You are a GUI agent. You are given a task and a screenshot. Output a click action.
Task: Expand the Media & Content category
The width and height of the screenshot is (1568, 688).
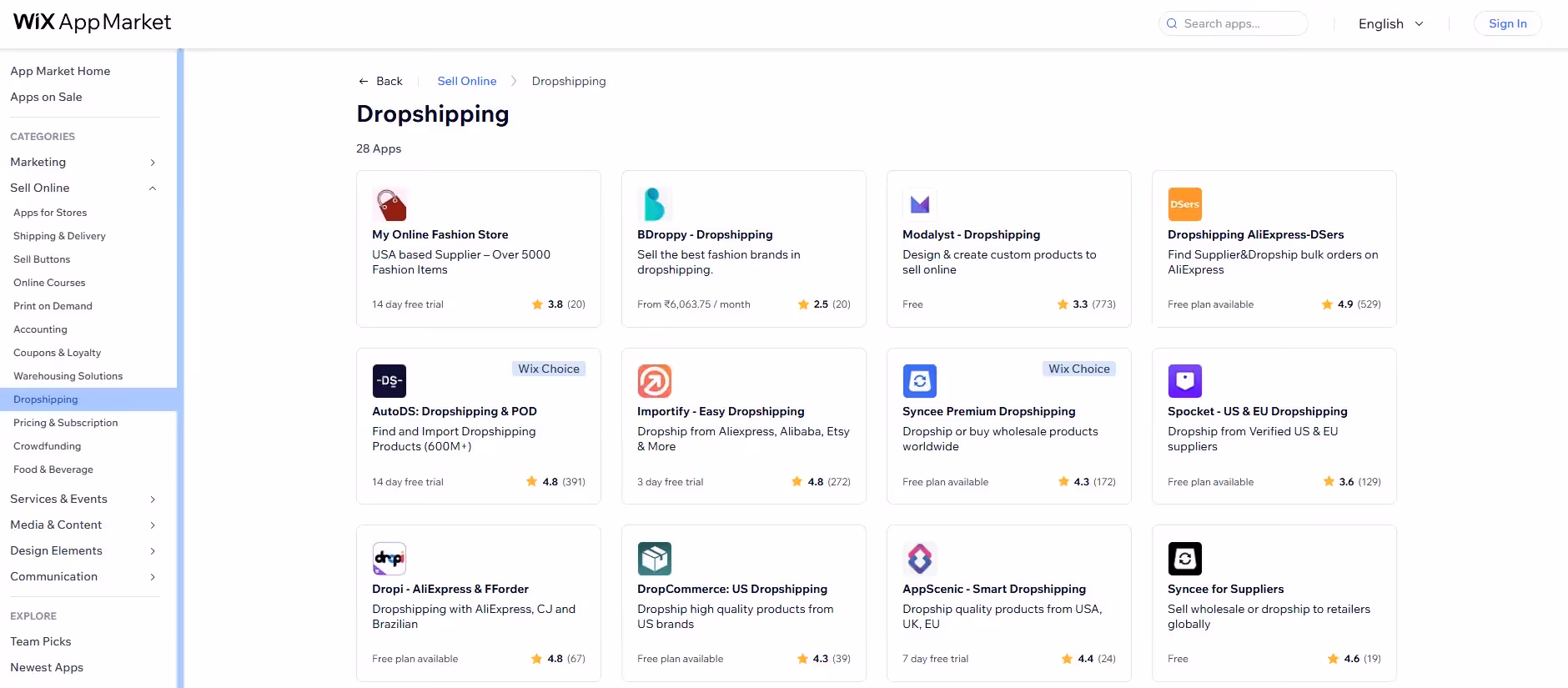(x=153, y=525)
